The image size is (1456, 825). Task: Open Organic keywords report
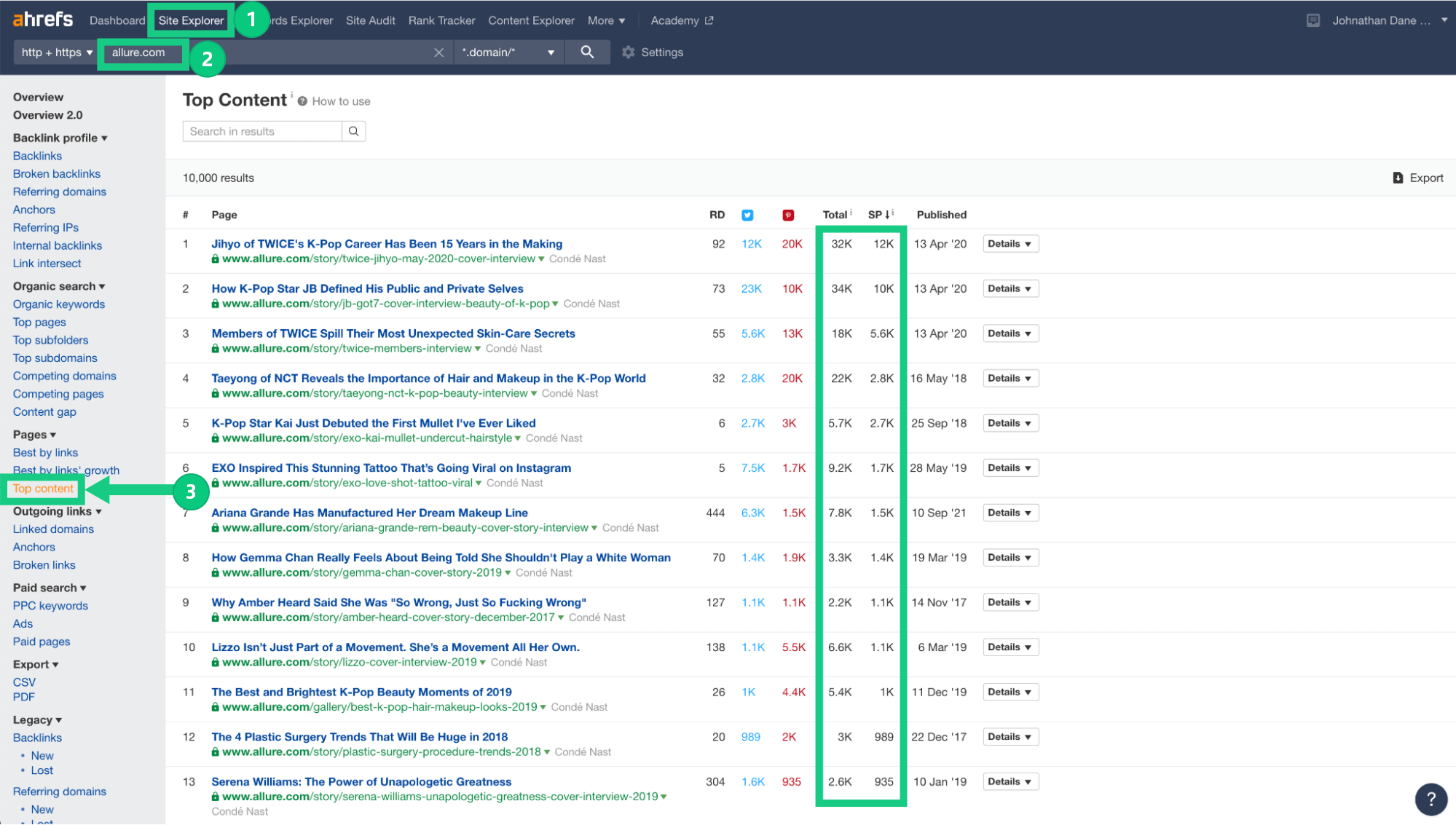pos(59,304)
